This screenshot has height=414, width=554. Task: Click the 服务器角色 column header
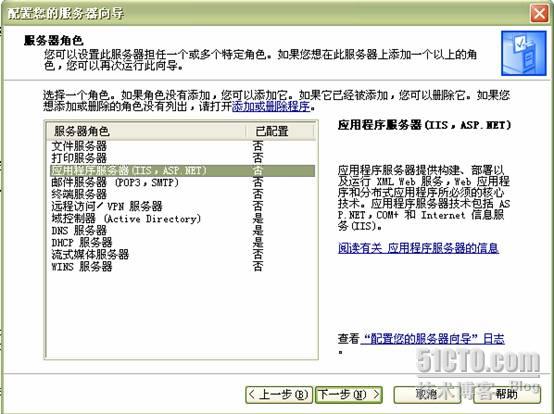click(146, 131)
